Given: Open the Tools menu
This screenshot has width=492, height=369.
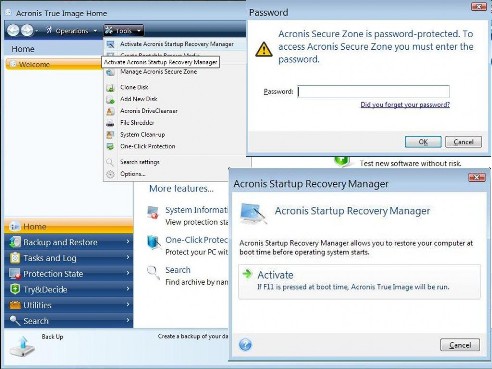Looking at the screenshot, I should click(123, 31).
